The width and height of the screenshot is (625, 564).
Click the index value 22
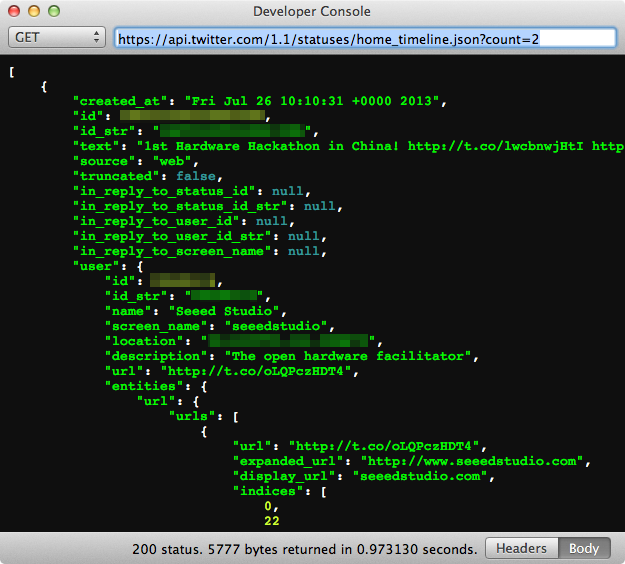pos(272,521)
